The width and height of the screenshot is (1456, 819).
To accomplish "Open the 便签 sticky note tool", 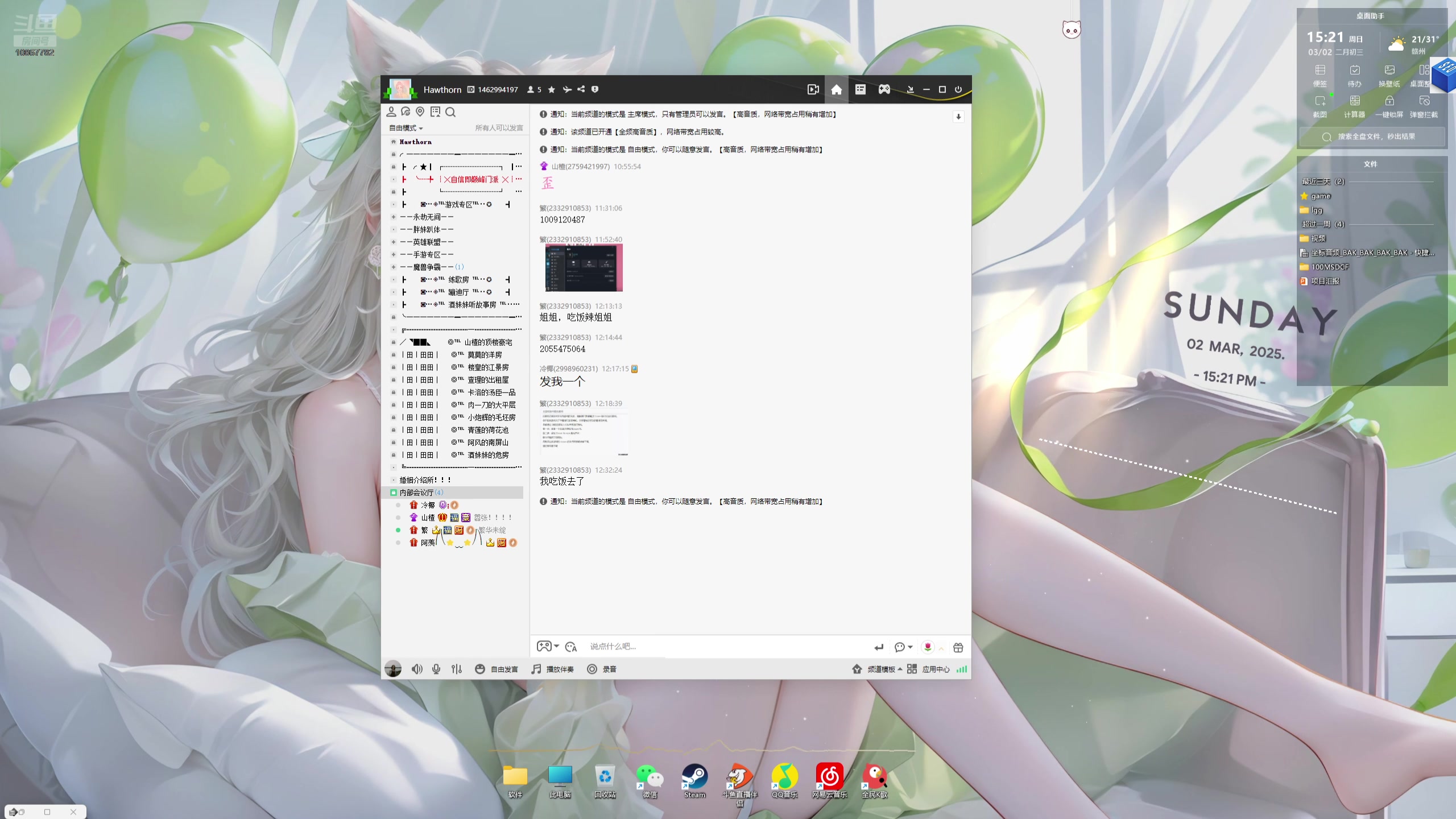I will pos(1320,76).
